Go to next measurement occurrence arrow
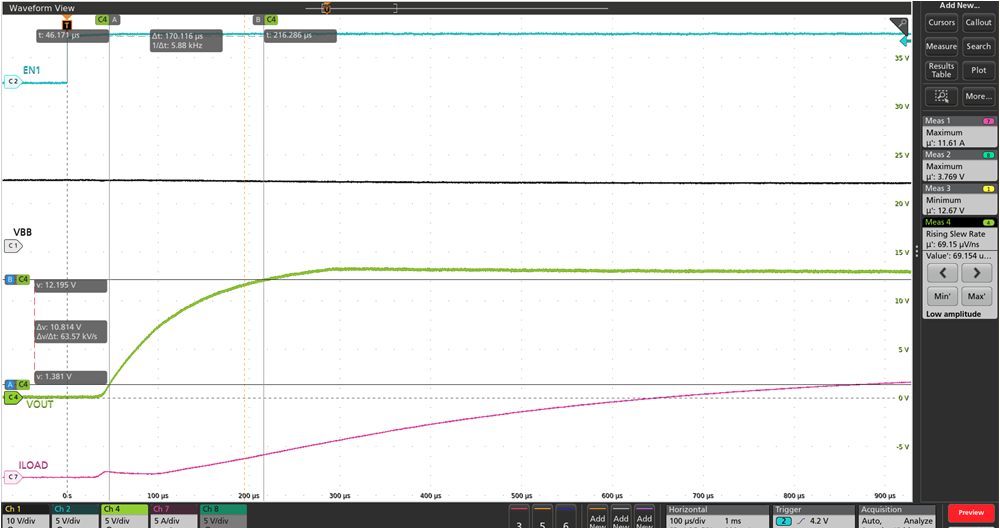1000x529 pixels. 976,272
